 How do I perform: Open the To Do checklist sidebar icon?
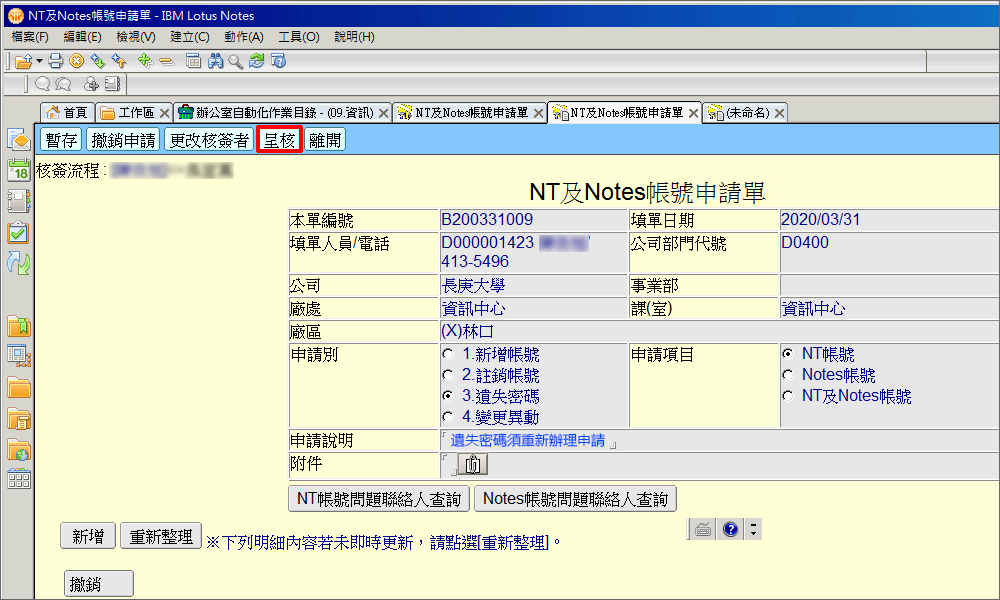coord(18,232)
